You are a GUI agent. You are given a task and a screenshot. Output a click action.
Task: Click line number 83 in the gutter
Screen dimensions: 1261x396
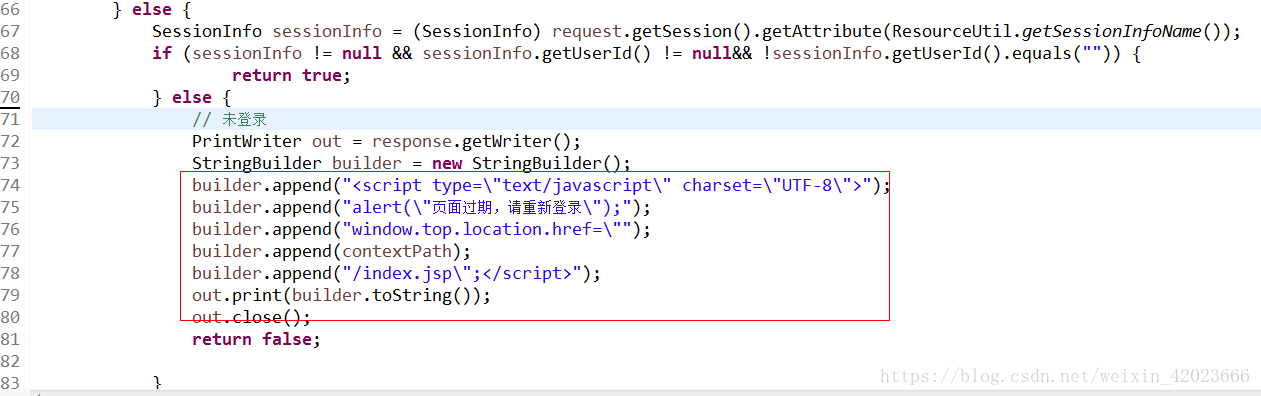pyautogui.click(x=10, y=383)
